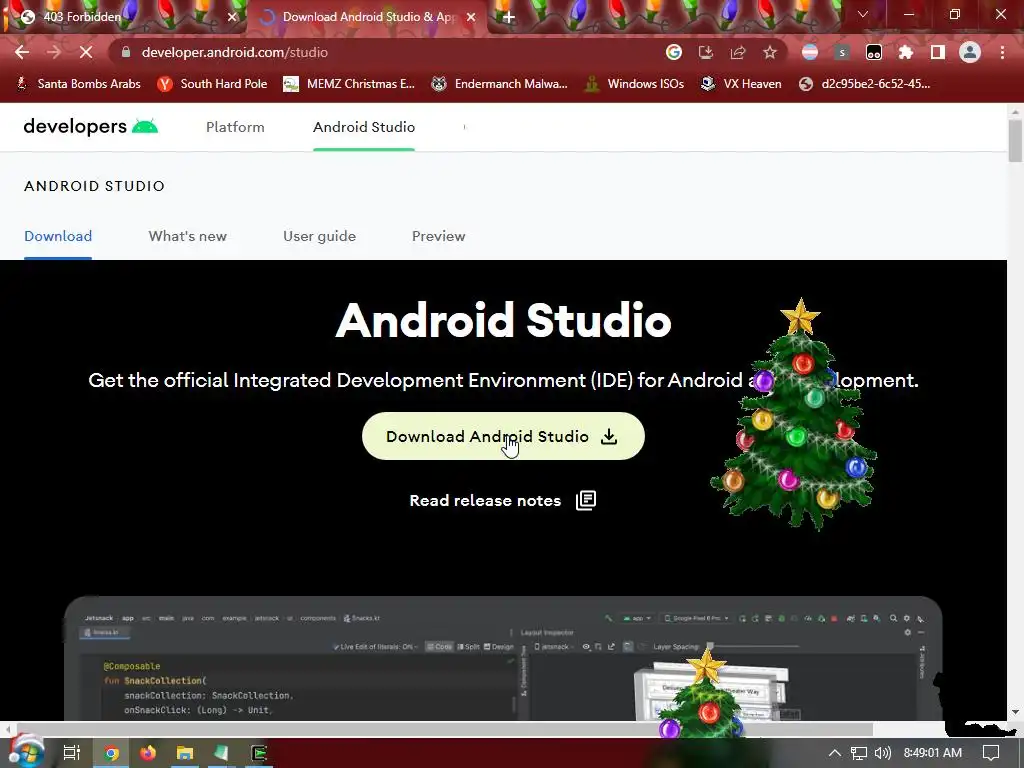Viewport: 1024px width, 768px height.
Task: Open Chrome from the taskbar
Action: 111,753
